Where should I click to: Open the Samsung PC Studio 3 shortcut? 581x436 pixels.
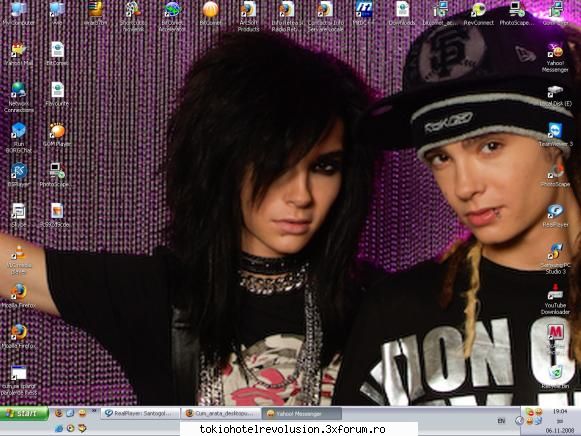coord(555,259)
